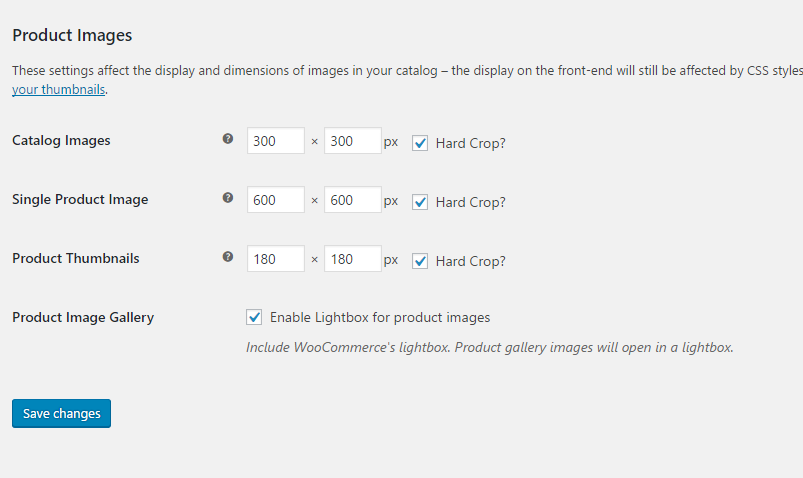Select the Product Thumbnails height field

click(x=352, y=258)
